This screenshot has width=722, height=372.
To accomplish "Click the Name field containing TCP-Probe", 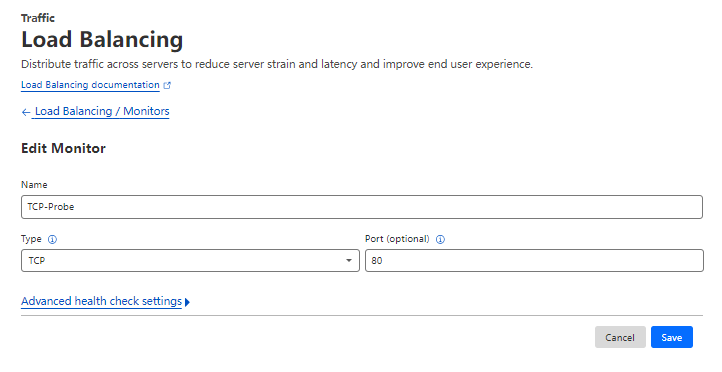I will pos(361,207).
